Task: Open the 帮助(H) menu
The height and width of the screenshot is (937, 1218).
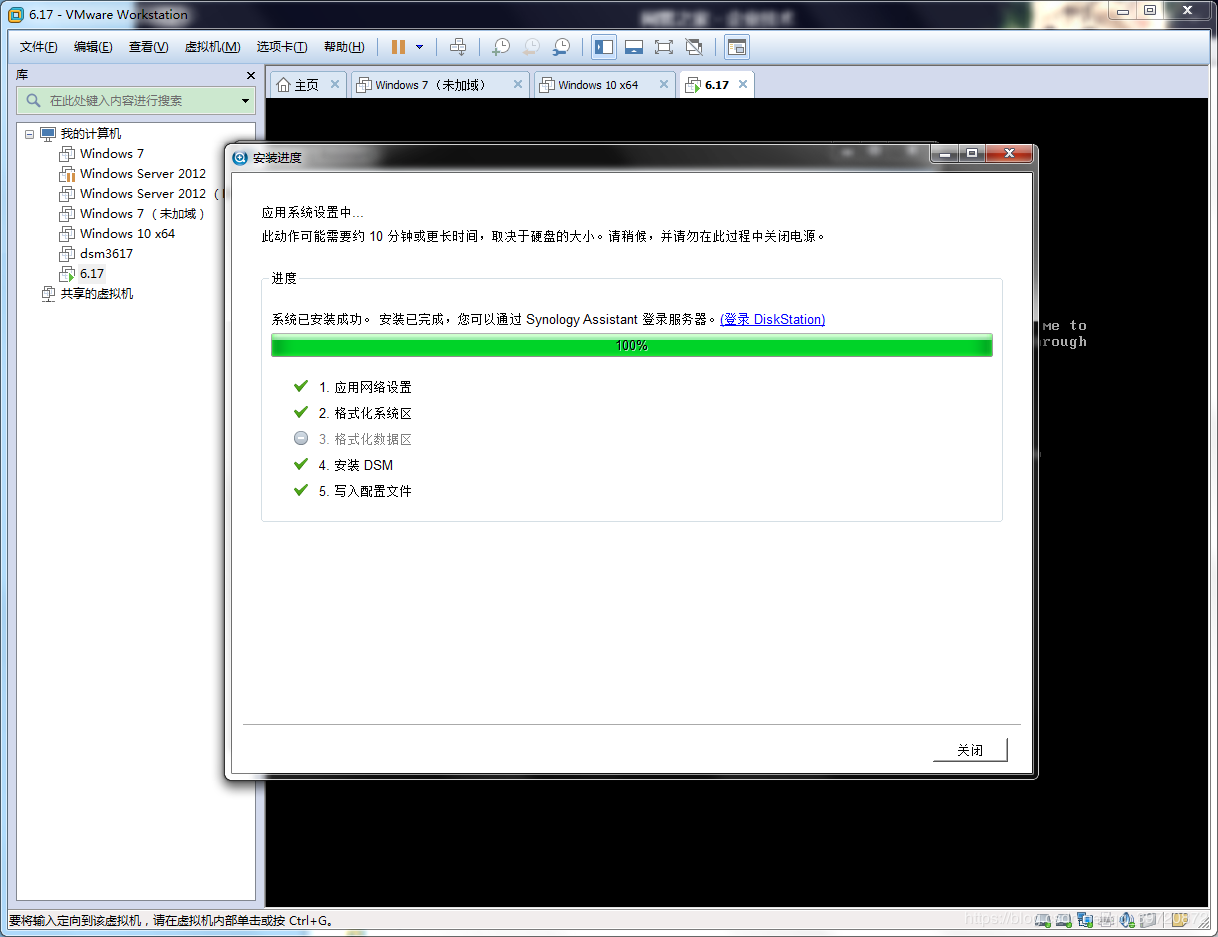Action: coord(343,47)
